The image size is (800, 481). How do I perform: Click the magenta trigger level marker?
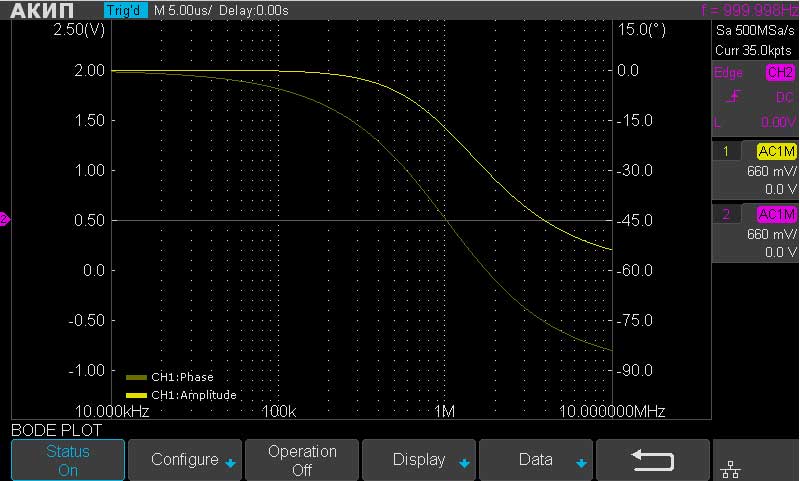click(x=4, y=220)
